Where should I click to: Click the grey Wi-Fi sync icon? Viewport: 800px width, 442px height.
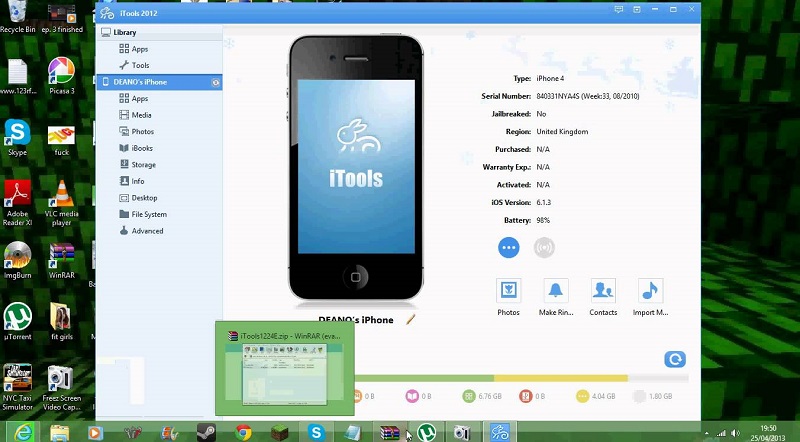pyautogui.click(x=544, y=248)
